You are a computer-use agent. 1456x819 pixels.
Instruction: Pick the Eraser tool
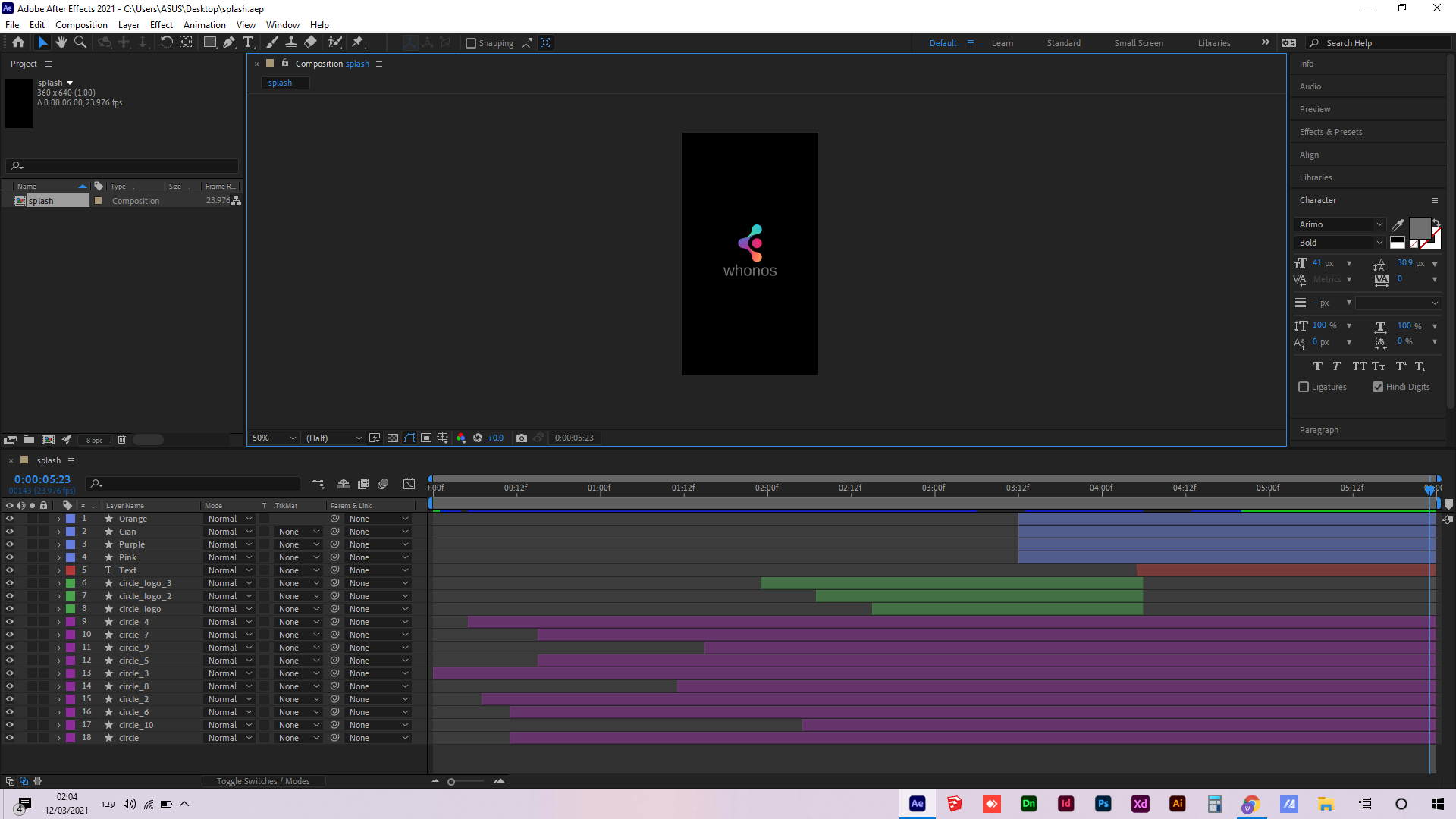tap(310, 42)
